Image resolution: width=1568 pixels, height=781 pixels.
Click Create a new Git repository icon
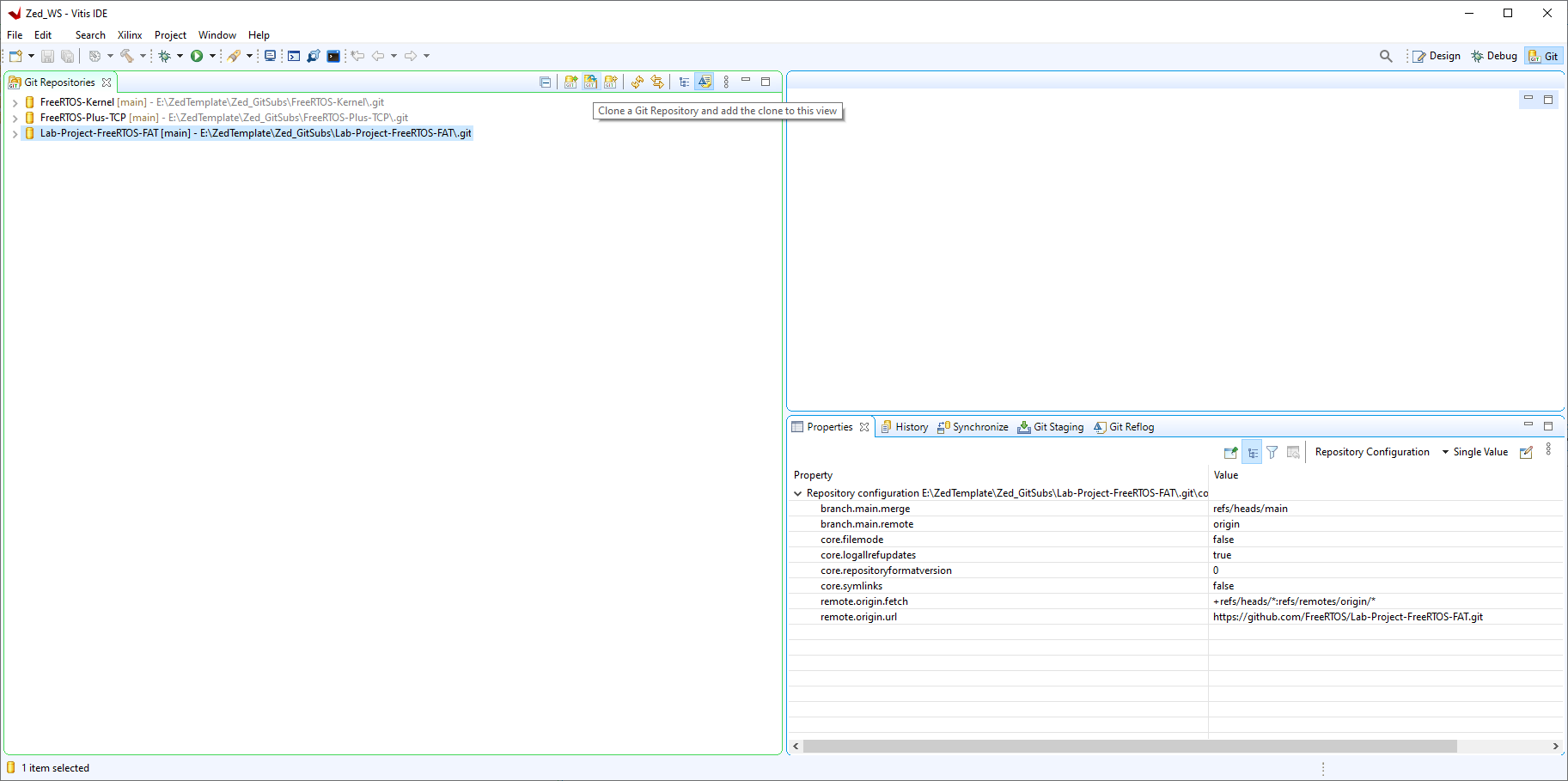(611, 82)
